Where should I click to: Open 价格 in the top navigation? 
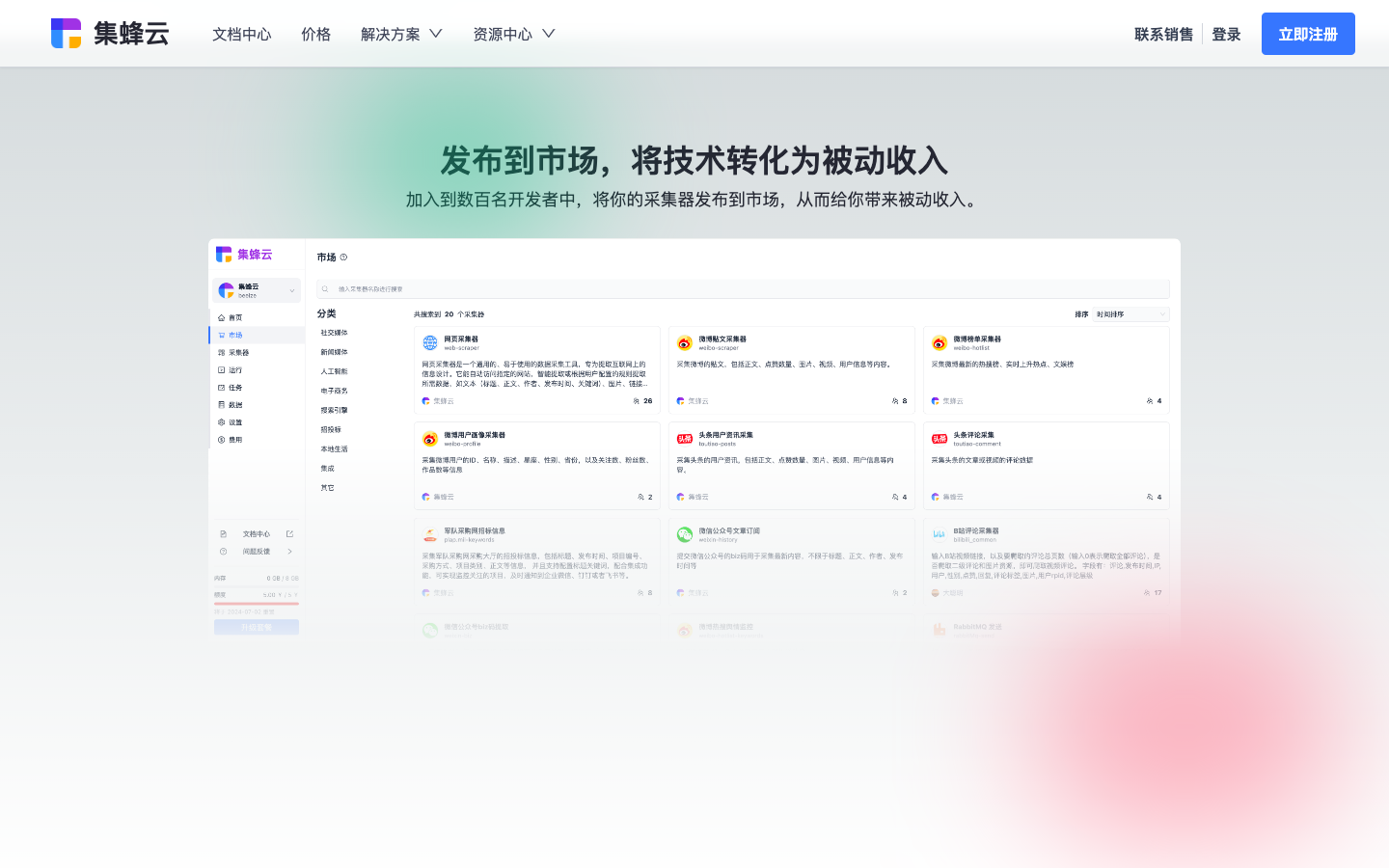tap(315, 34)
